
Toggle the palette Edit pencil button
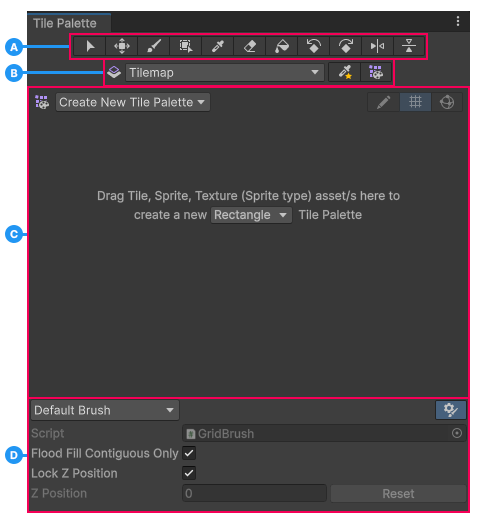pos(383,102)
